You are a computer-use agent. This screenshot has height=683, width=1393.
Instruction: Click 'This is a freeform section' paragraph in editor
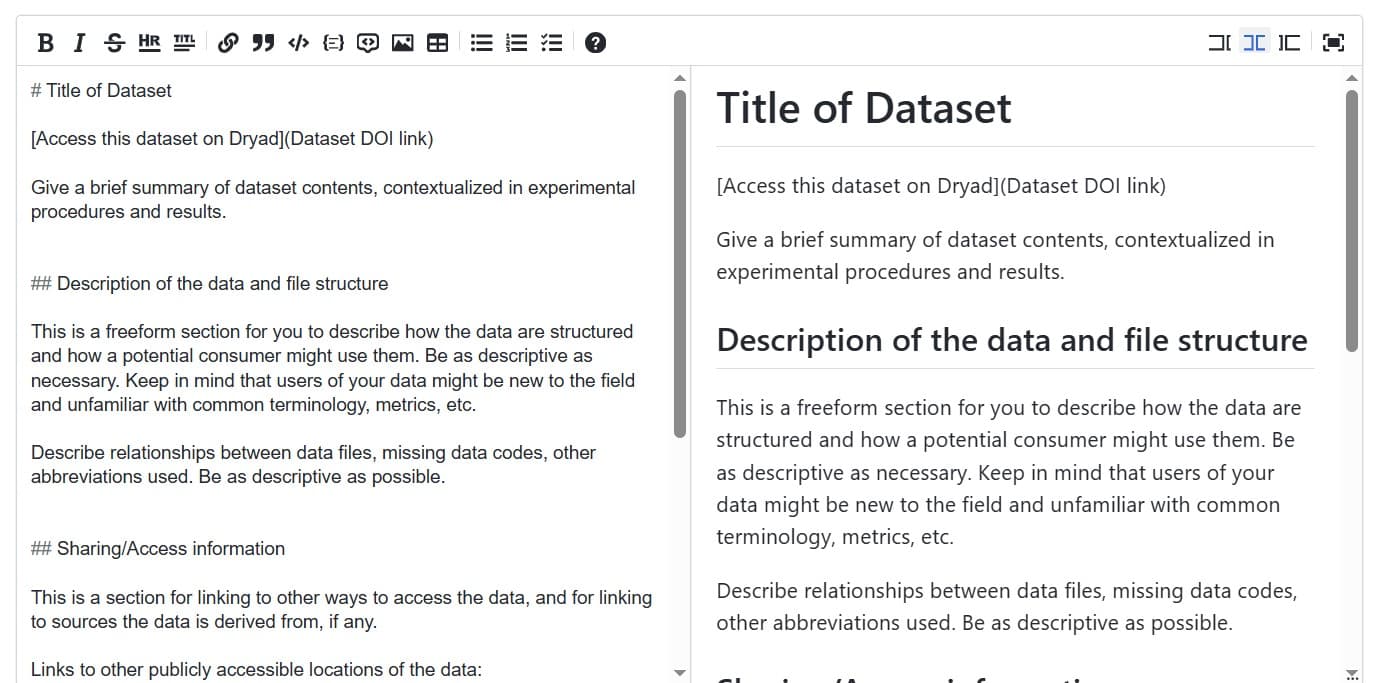pyautogui.click(x=333, y=368)
